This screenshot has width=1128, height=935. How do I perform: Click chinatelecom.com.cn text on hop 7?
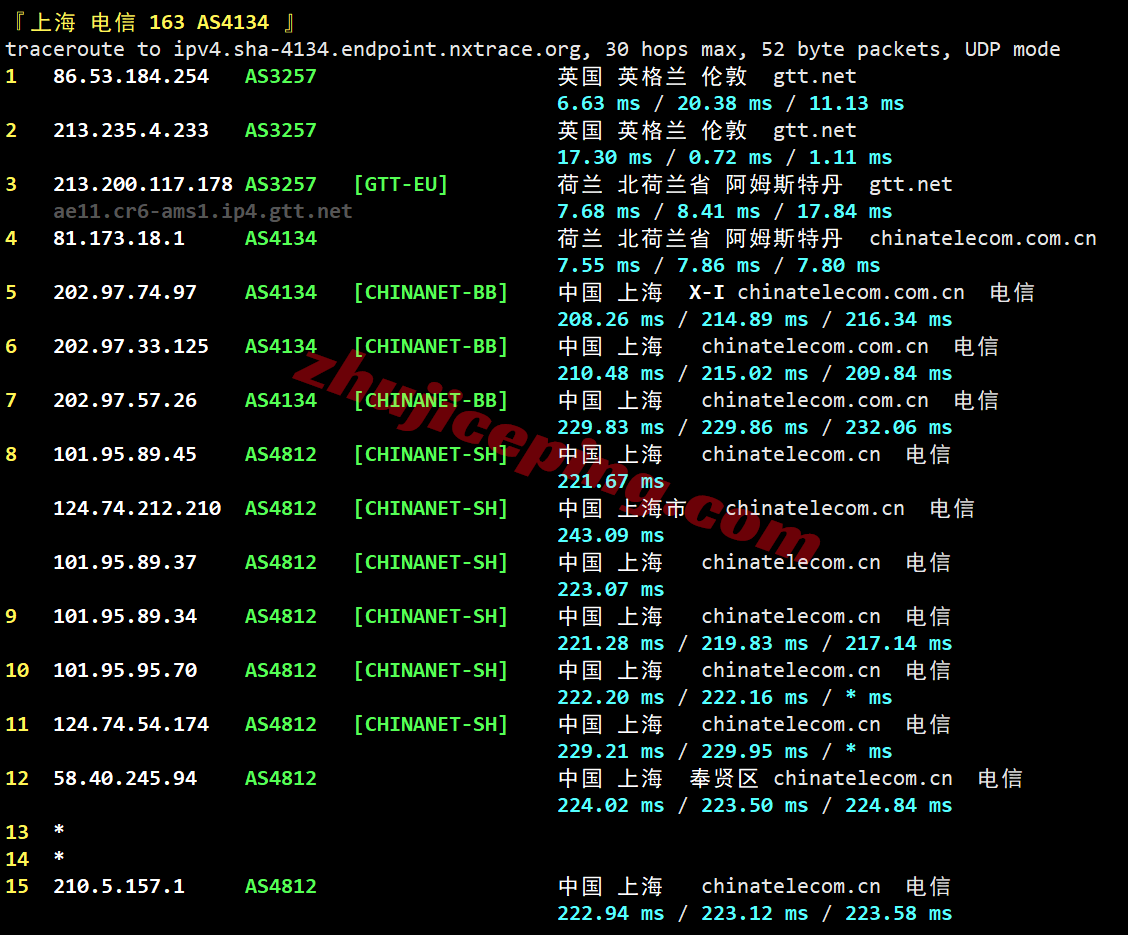coord(815,400)
